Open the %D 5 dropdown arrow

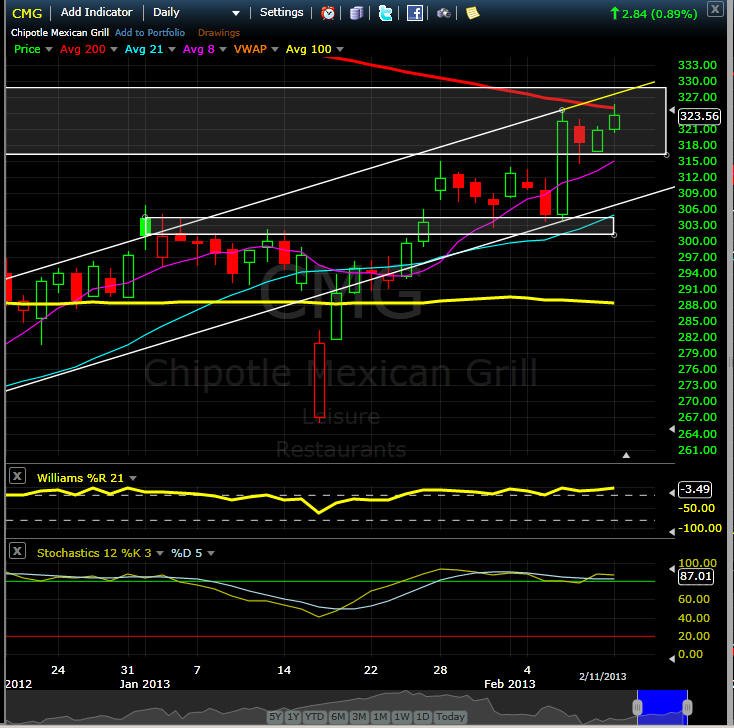(211, 553)
